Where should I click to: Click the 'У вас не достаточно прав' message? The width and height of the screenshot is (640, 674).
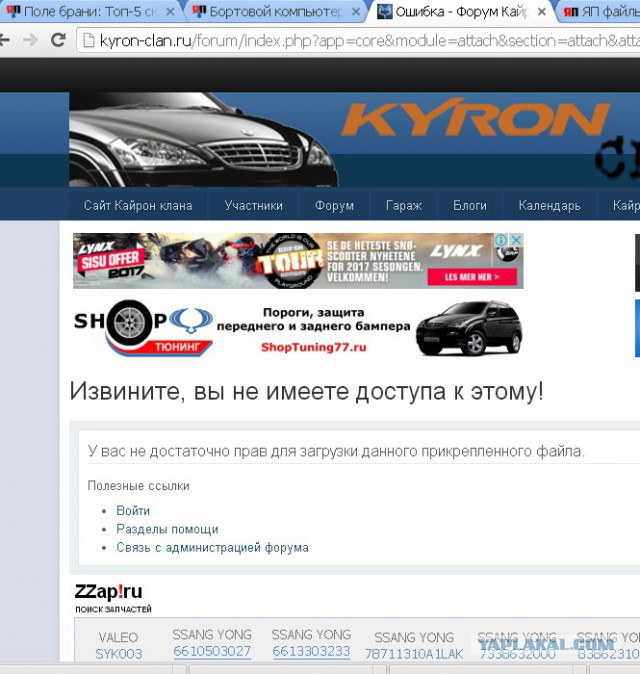click(x=336, y=451)
